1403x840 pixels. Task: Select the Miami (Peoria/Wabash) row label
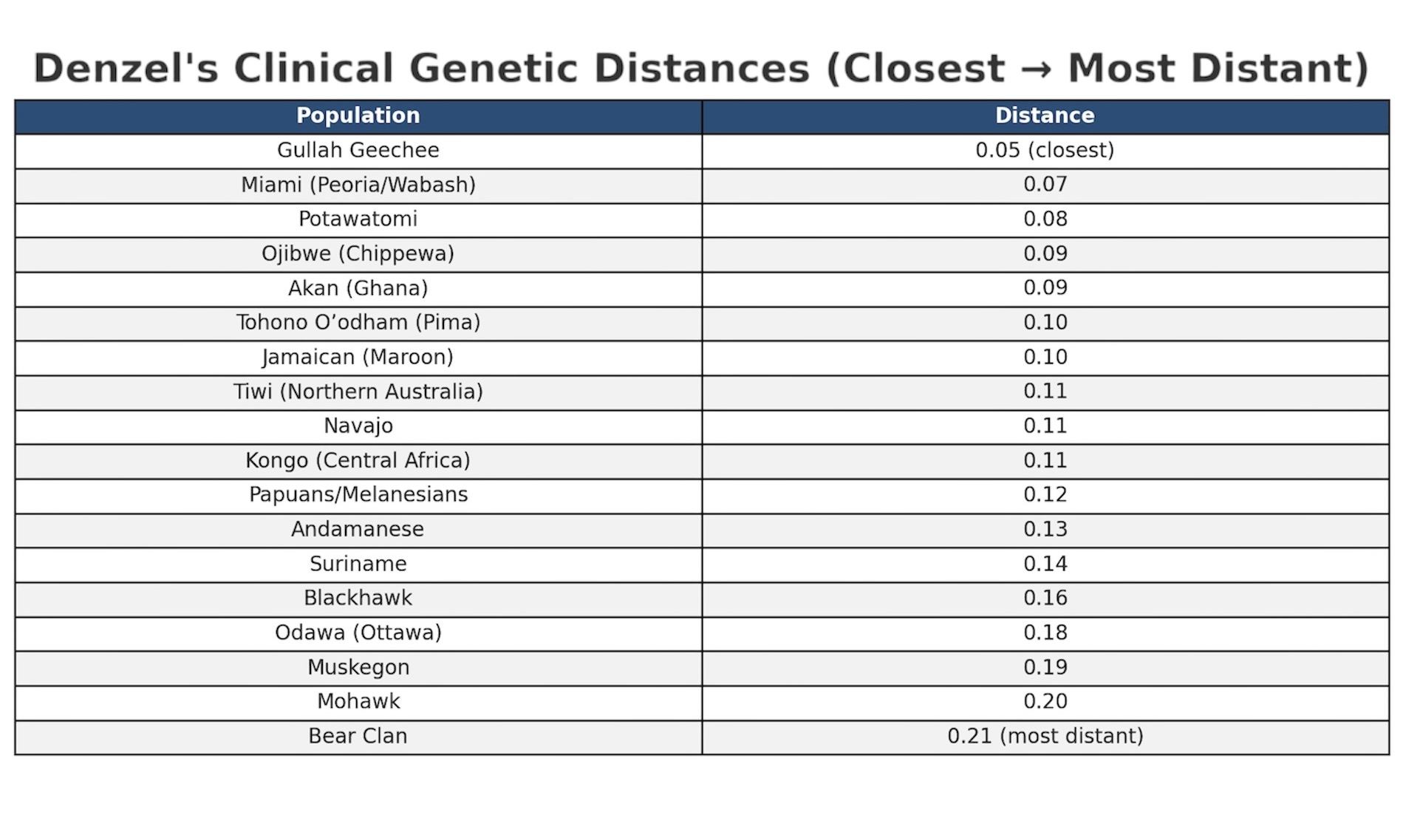[x=358, y=185]
